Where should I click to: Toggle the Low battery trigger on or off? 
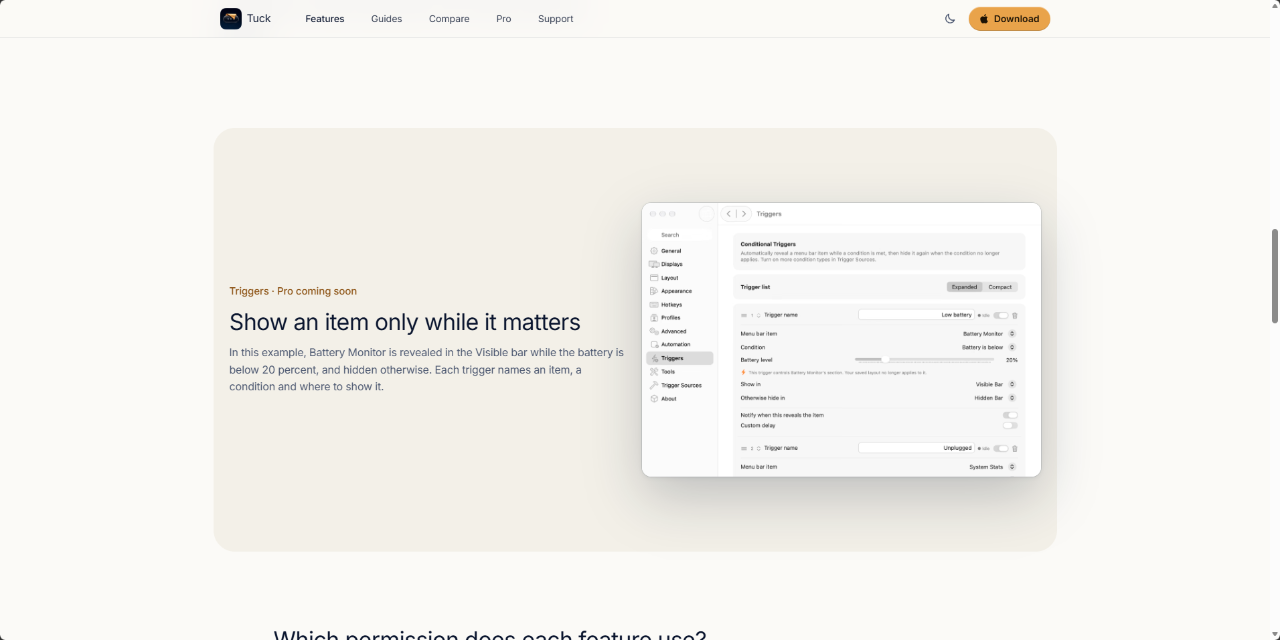tap(1001, 315)
